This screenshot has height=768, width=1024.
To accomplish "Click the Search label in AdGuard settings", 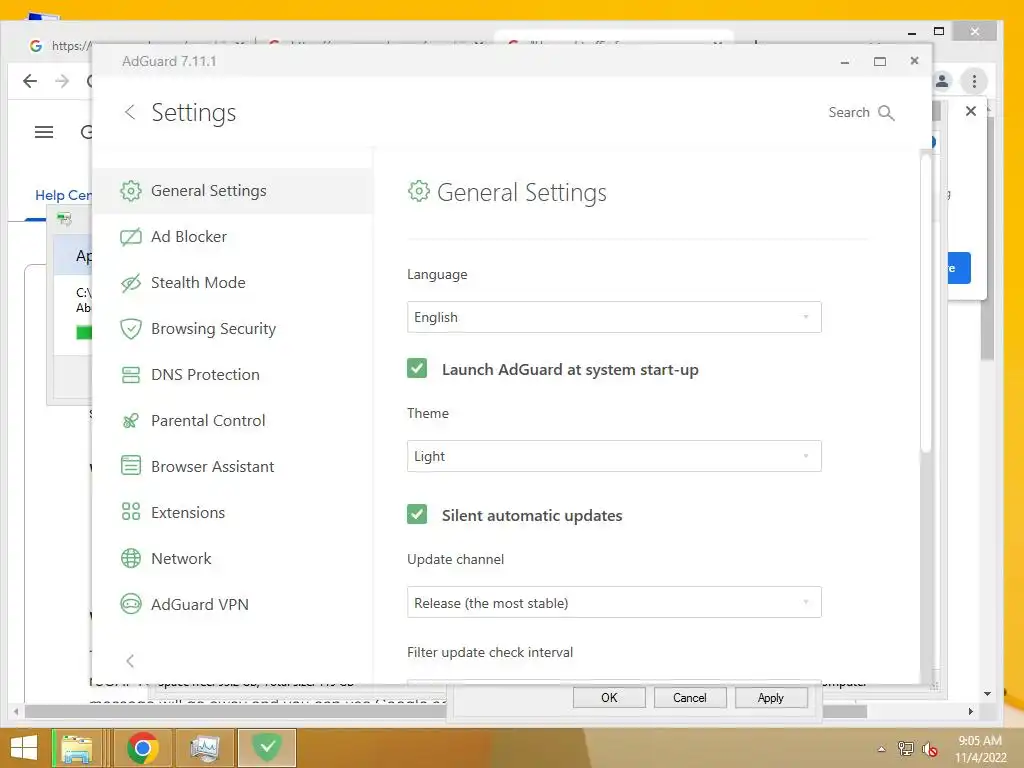I will tap(849, 112).
